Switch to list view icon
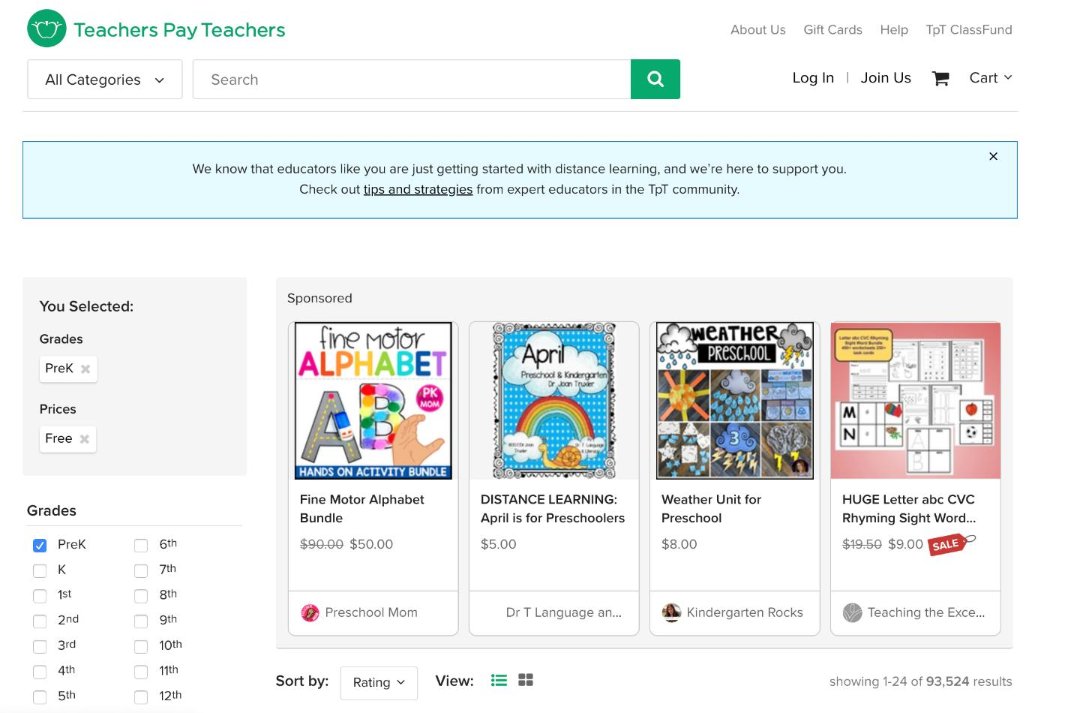The image size is (1080, 713). (499, 681)
